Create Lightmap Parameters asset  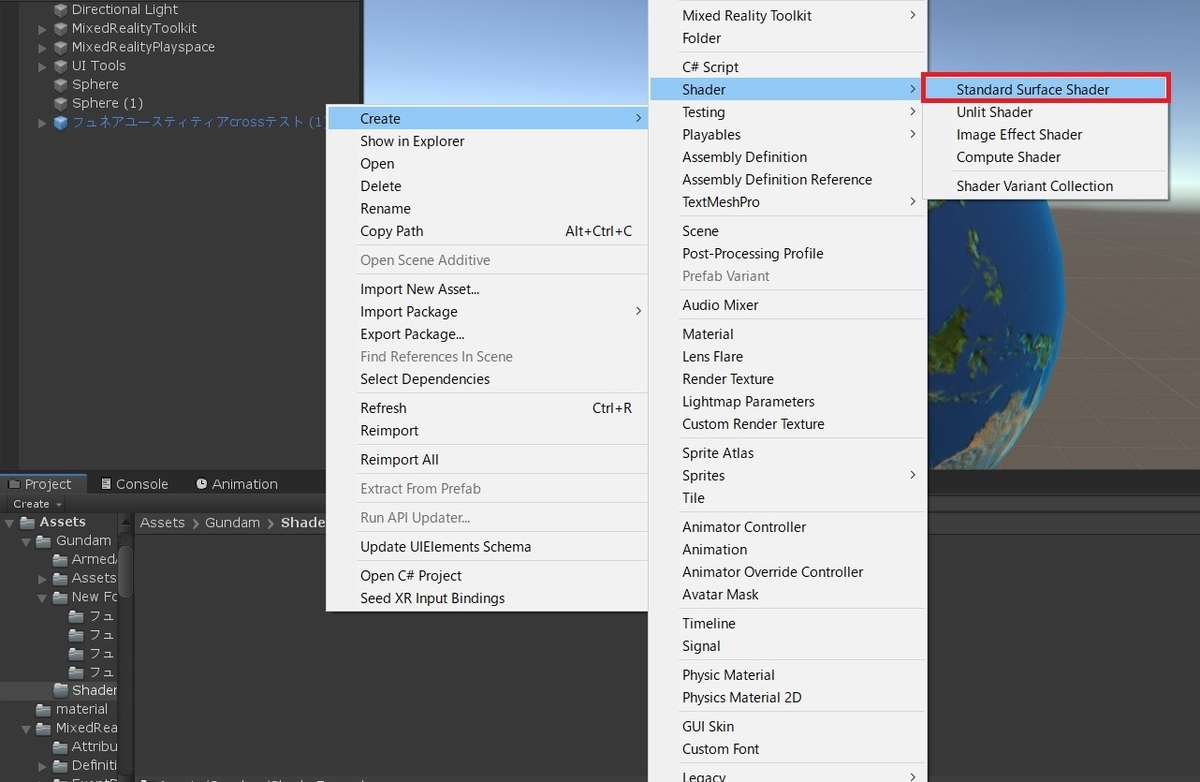tap(788, 401)
